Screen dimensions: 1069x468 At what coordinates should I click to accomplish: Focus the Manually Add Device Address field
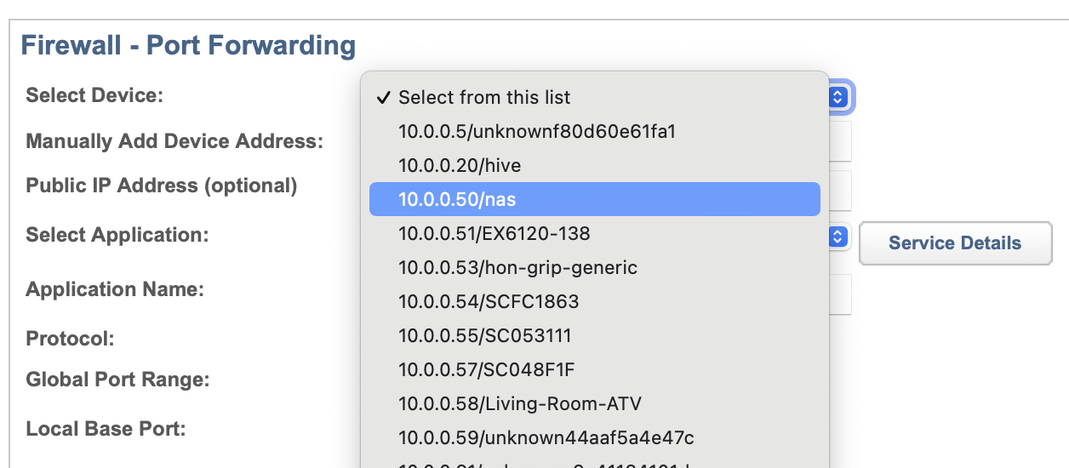coord(840,141)
